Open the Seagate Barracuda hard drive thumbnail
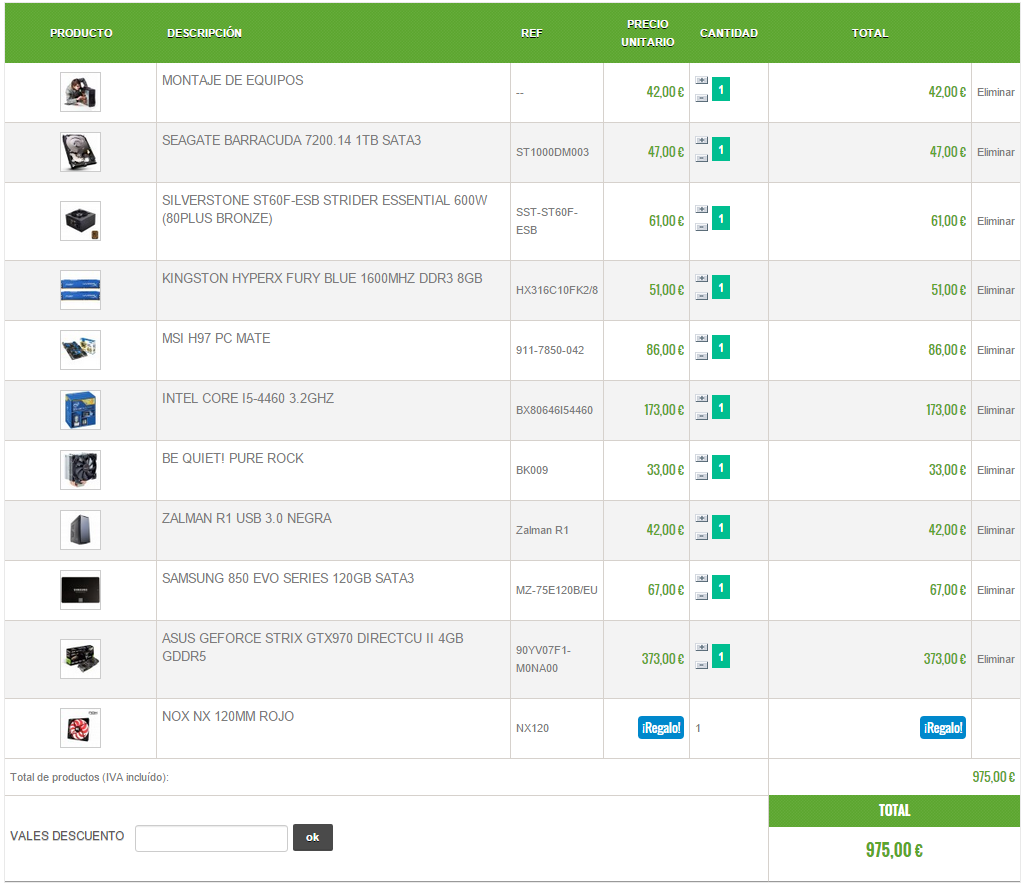The image size is (1025, 885). (x=80, y=152)
